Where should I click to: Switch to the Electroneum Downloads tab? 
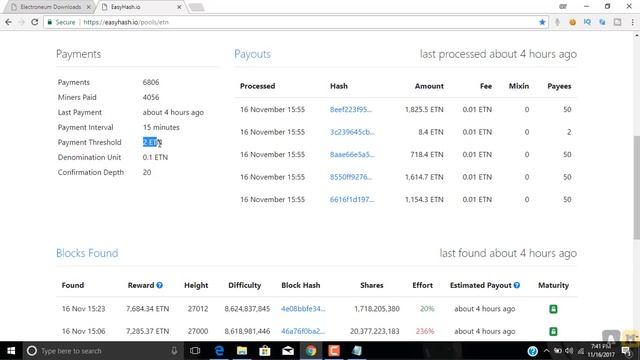click(50, 7)
